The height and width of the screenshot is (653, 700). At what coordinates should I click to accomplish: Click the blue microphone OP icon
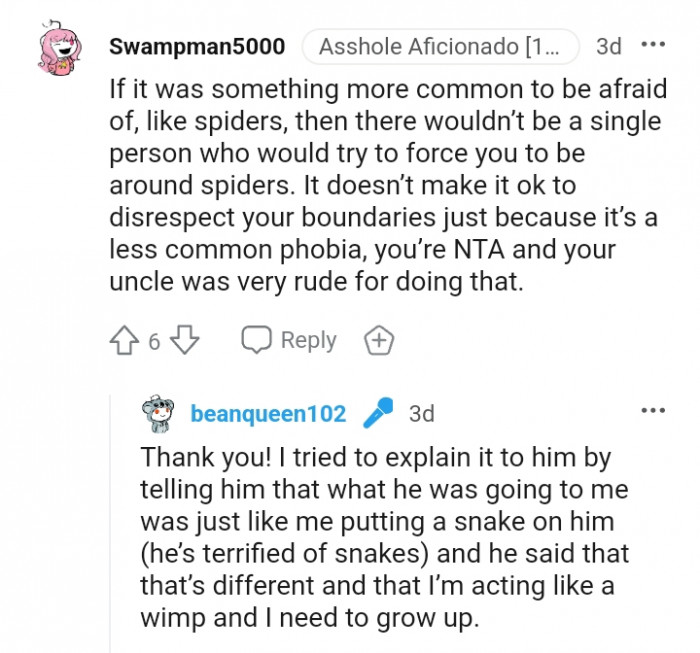tap(377, 413)
